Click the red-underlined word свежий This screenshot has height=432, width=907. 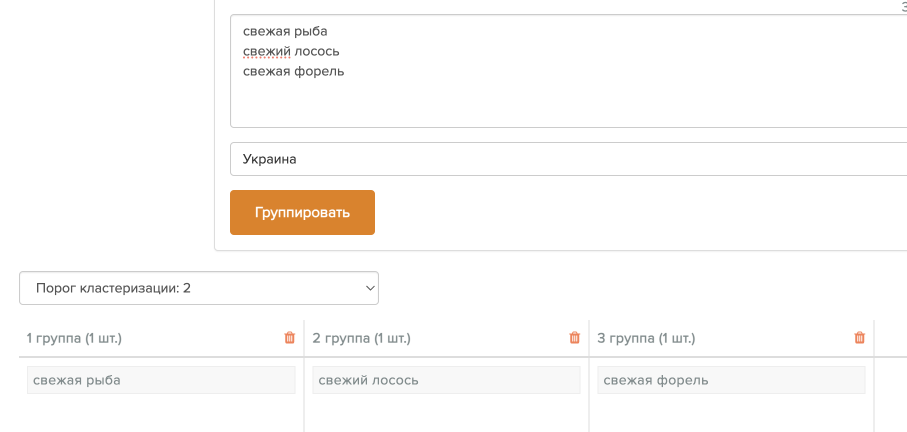click(266, 51)
